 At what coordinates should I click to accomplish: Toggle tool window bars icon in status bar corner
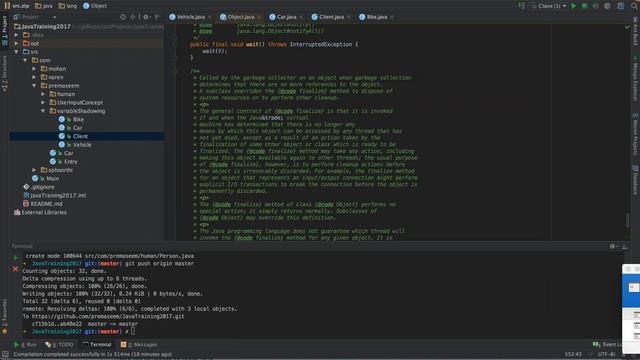[5, 355]
